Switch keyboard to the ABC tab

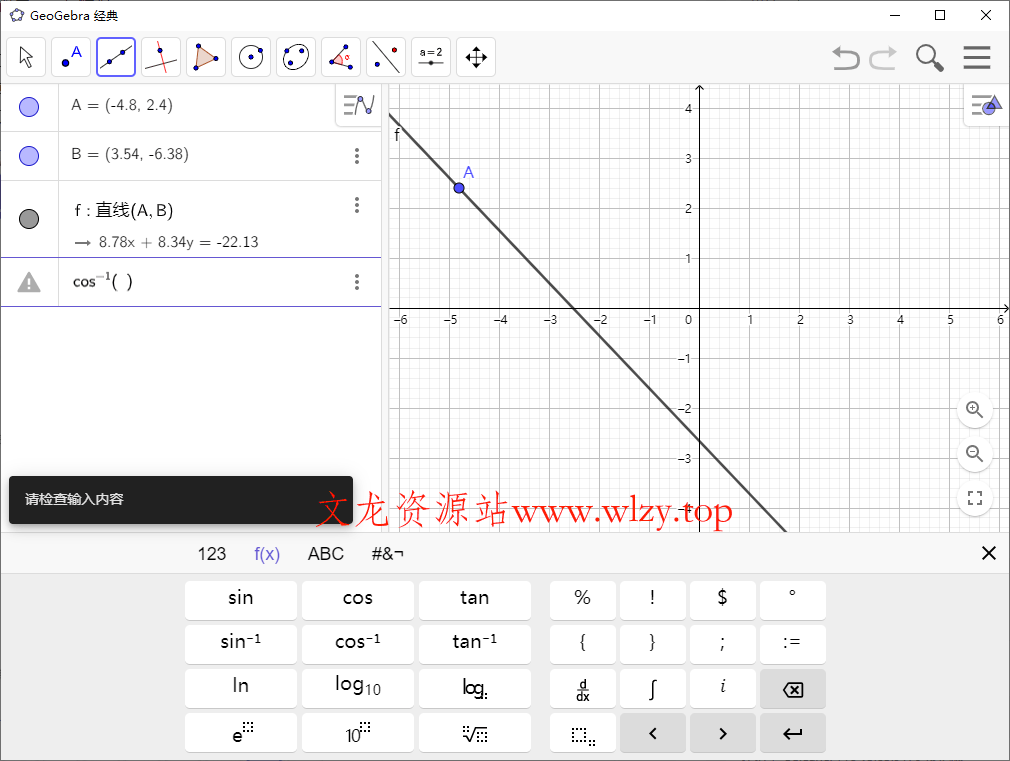(325, 553)
